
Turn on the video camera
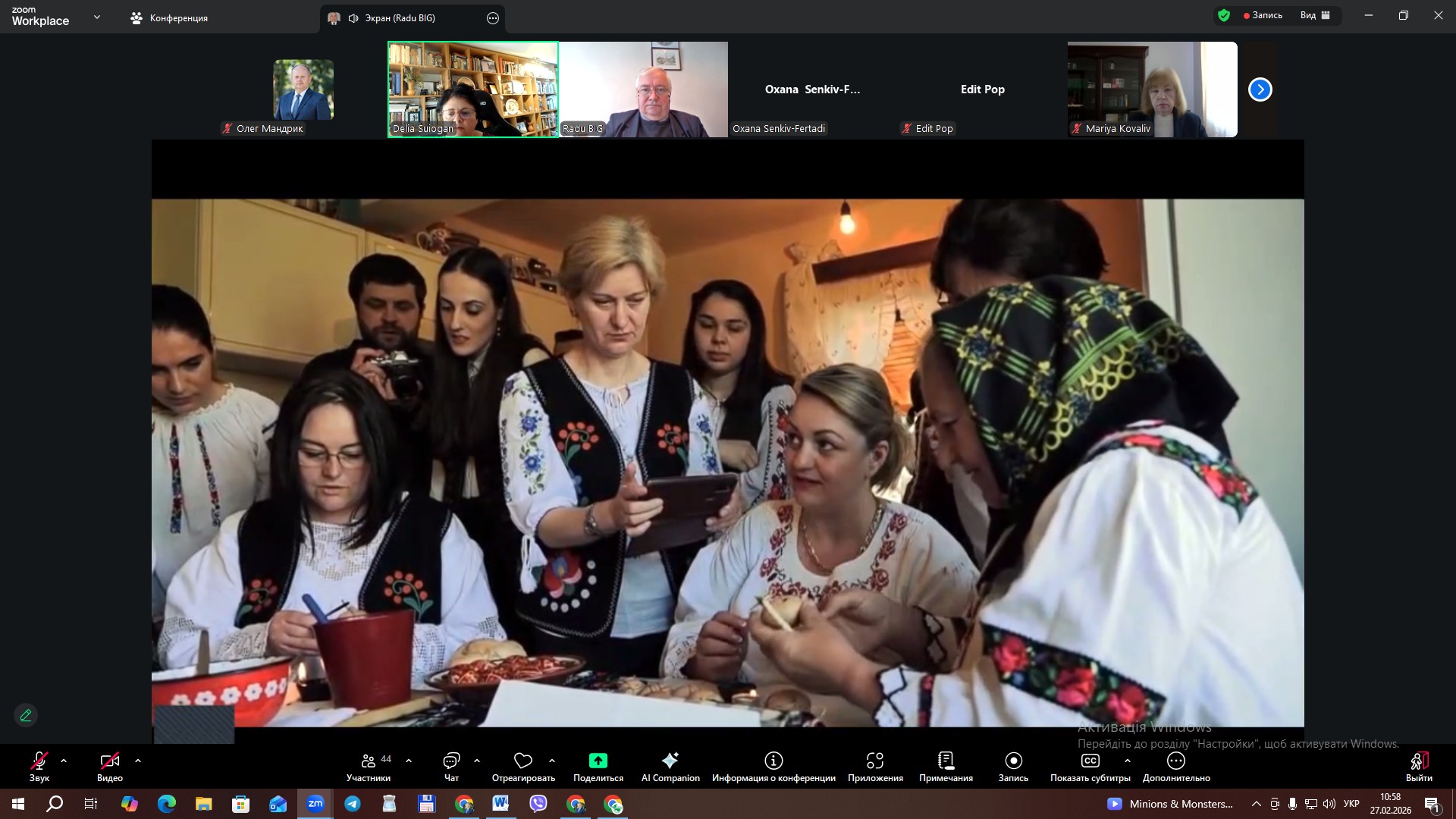[109, 766]
